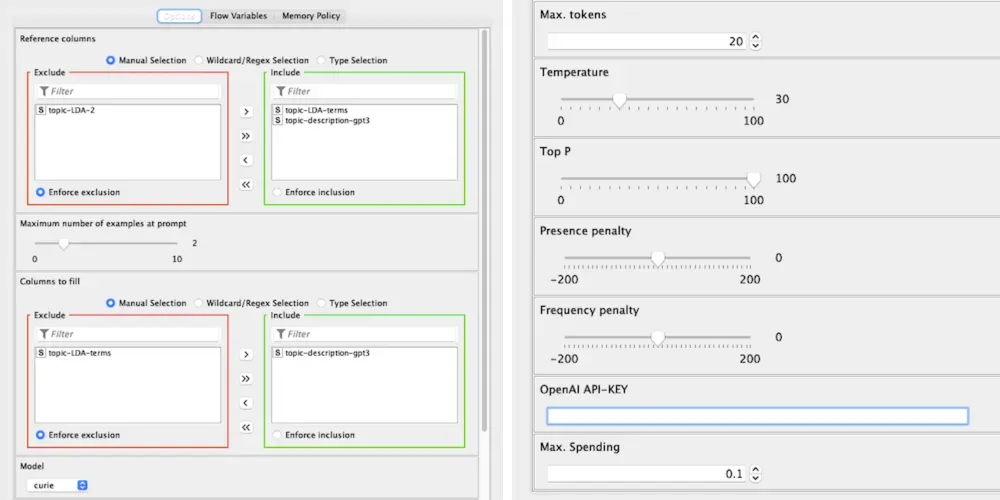Enable Enforce exclusion in Columns to fill

(78, 435)
